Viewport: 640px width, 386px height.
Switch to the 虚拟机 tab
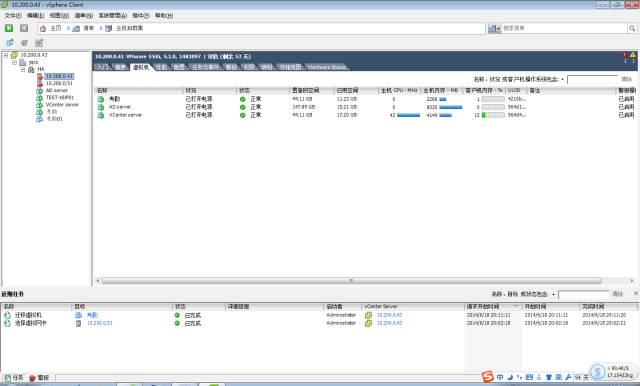coord(141,67)
